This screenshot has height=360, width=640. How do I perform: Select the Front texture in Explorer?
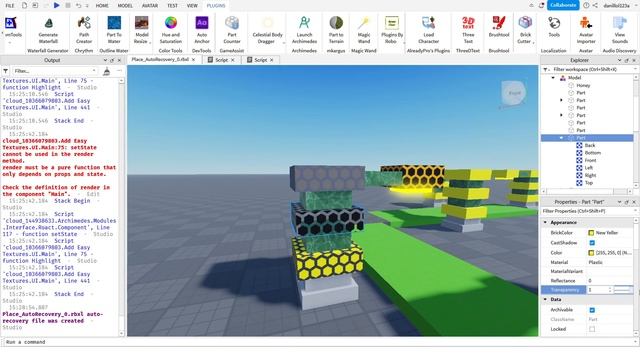pyautogui.click(x=590, y=160)
